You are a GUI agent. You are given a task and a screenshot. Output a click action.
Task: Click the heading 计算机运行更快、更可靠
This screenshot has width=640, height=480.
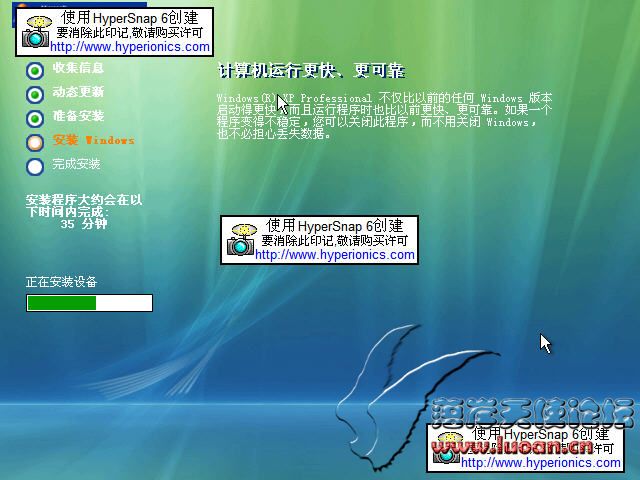coord(311,71)
